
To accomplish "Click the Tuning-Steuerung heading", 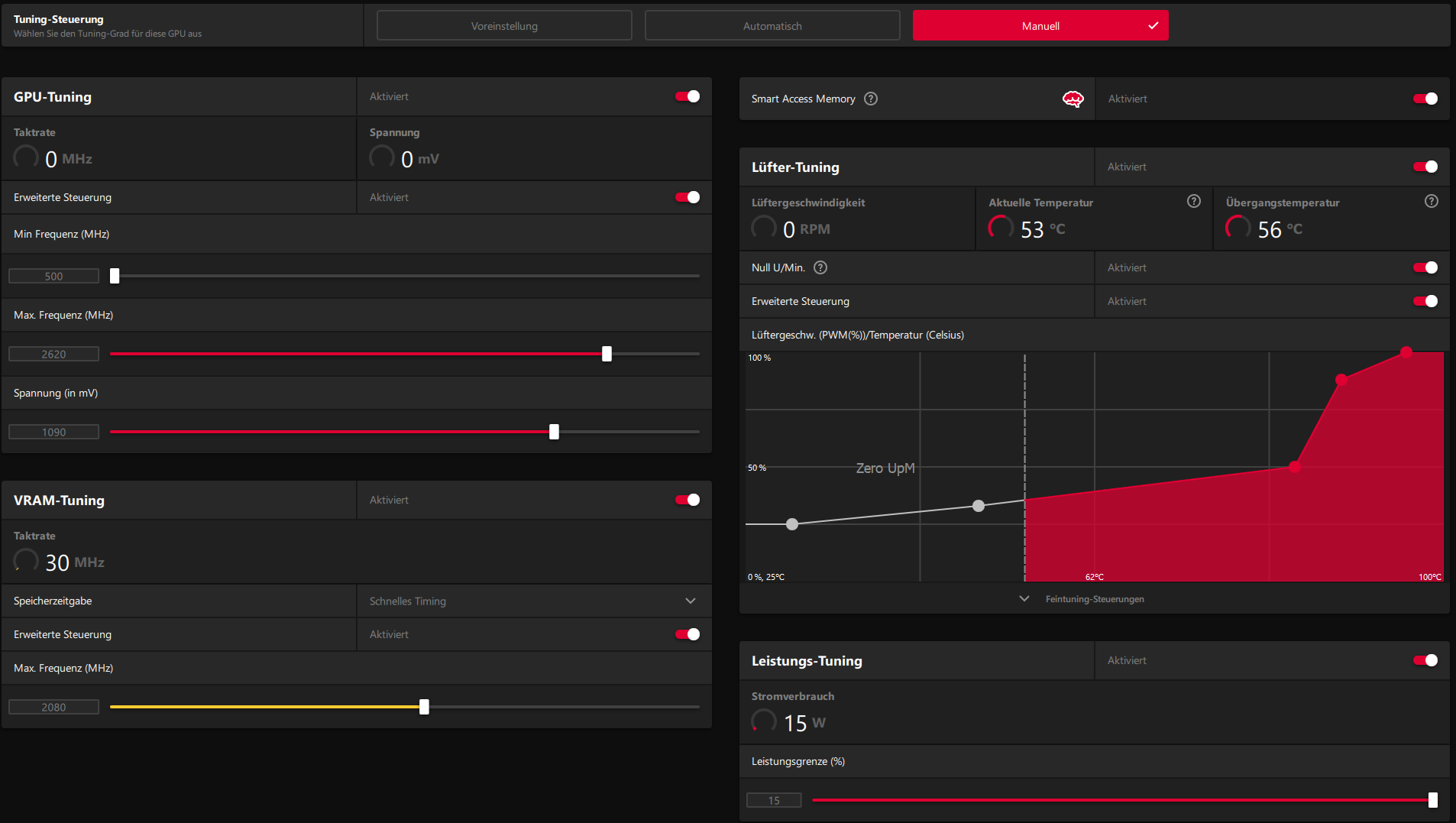I will [x=59, y=19].
